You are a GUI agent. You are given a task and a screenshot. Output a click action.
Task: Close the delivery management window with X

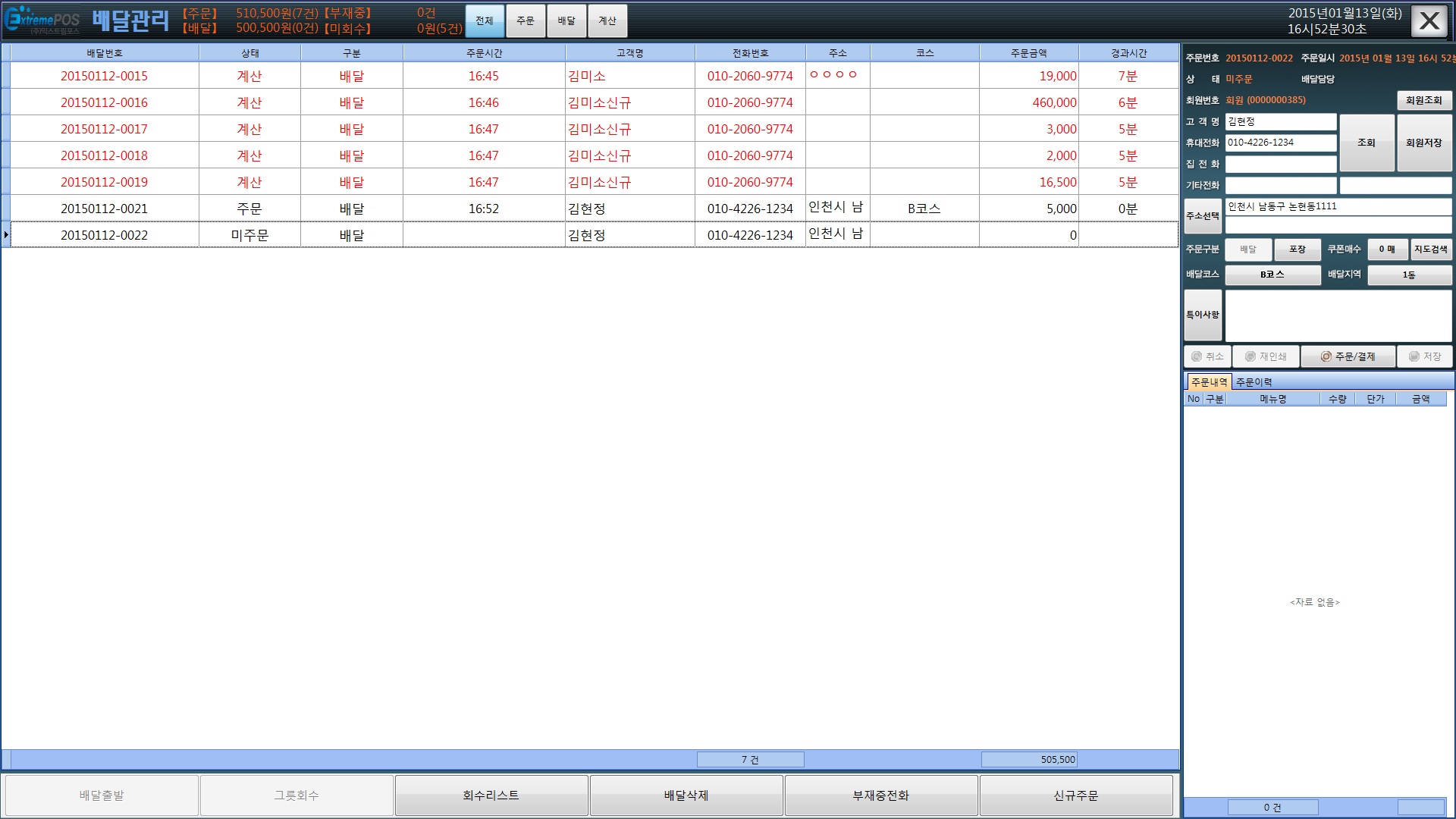coord(1429,21)
